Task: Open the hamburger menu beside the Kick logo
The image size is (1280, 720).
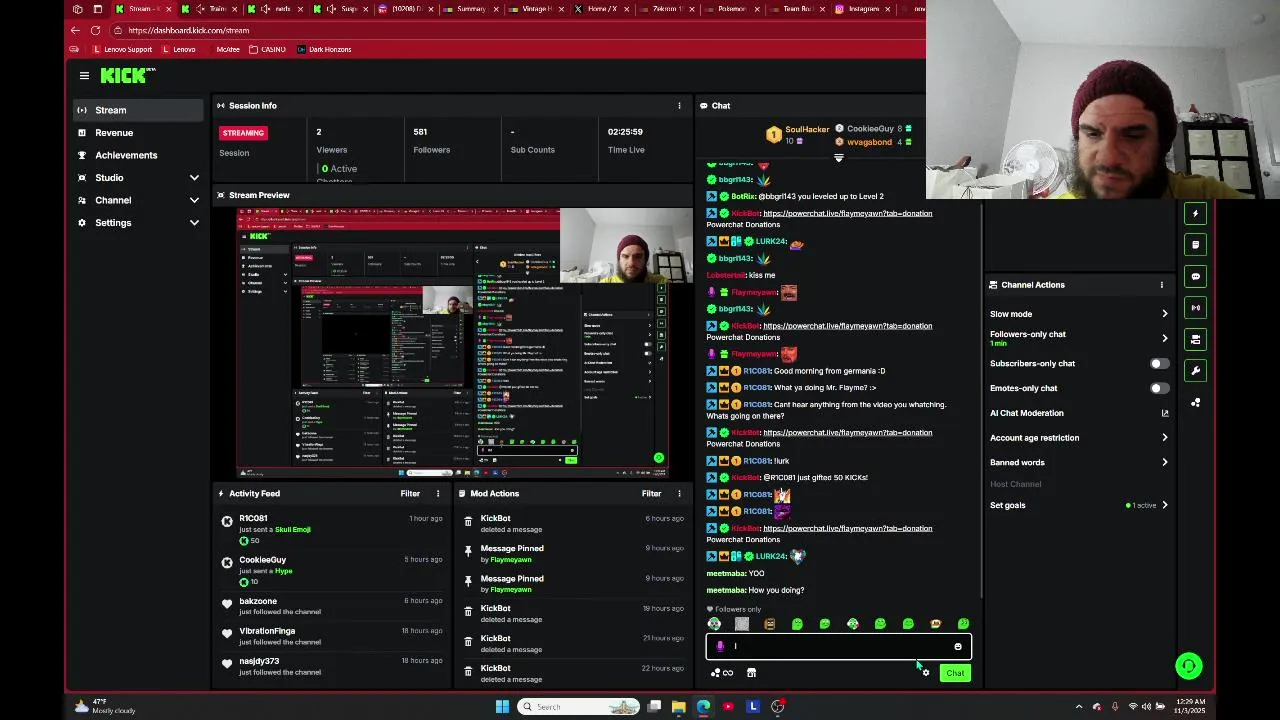Action: [x=84, y=75]
